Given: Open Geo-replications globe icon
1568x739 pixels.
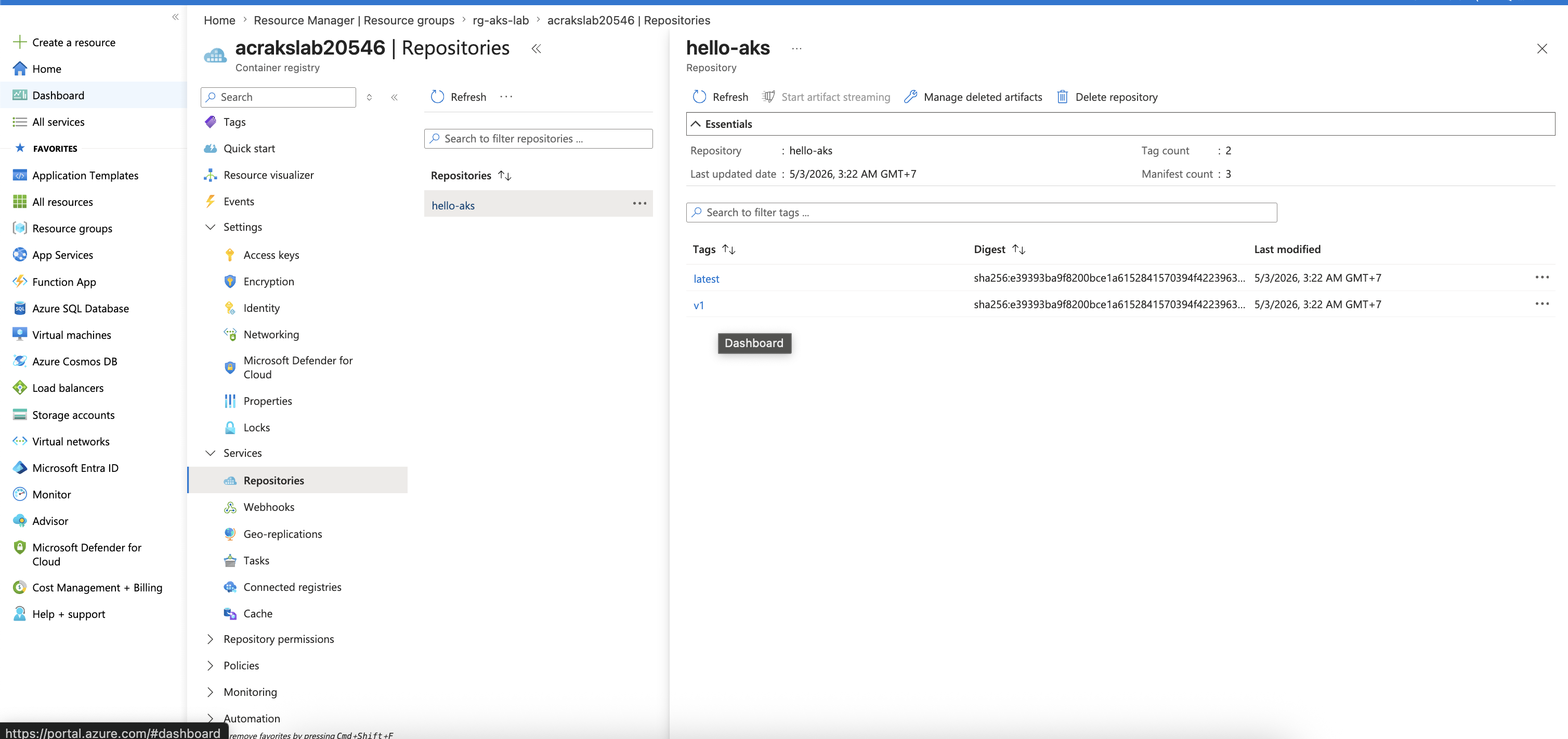Looking at the screenshot, I should 229,533.
